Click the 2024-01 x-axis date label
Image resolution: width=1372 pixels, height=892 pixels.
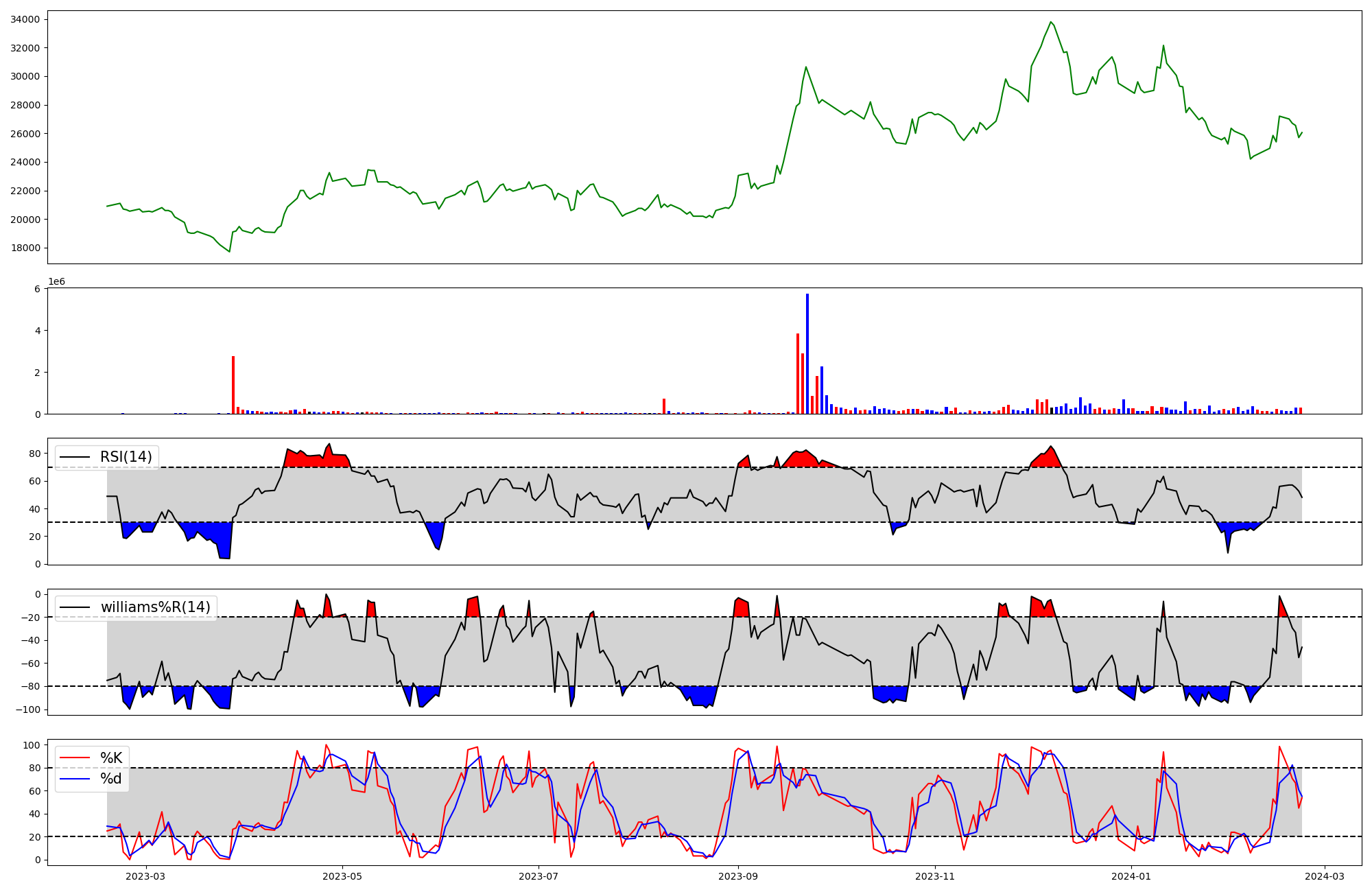pyautogui.click(x=1131, y=876)
